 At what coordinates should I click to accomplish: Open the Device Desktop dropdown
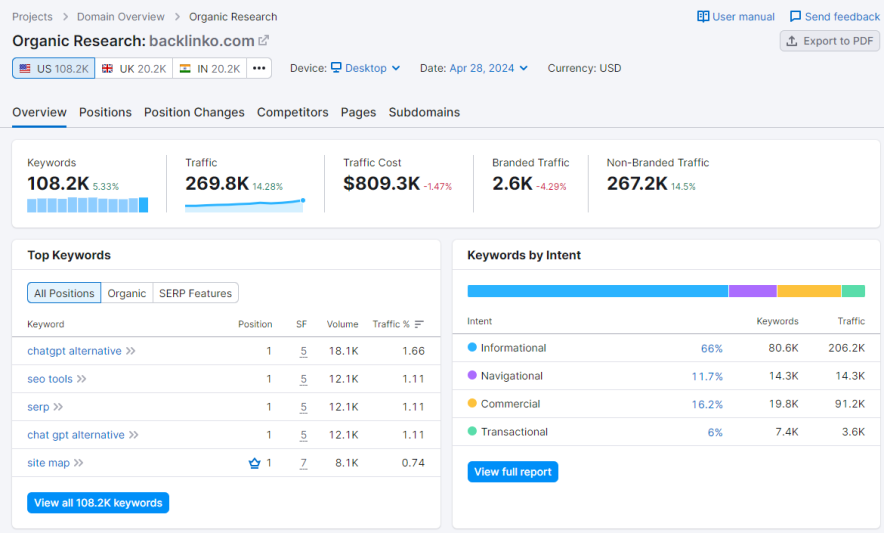click(365, 68)
